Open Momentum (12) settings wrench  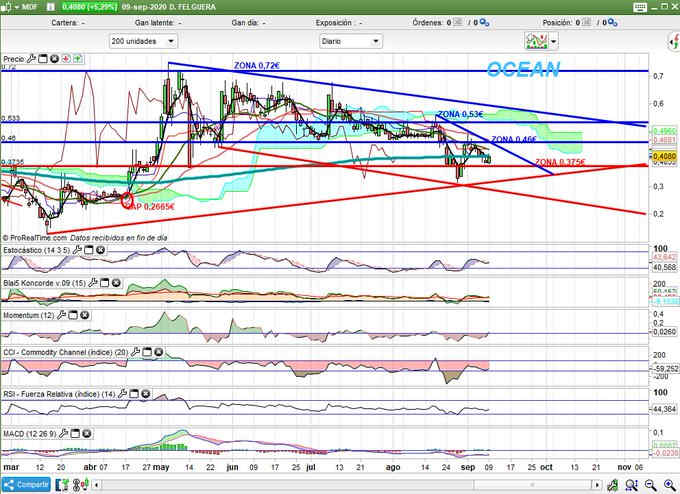tap(62, 315)
